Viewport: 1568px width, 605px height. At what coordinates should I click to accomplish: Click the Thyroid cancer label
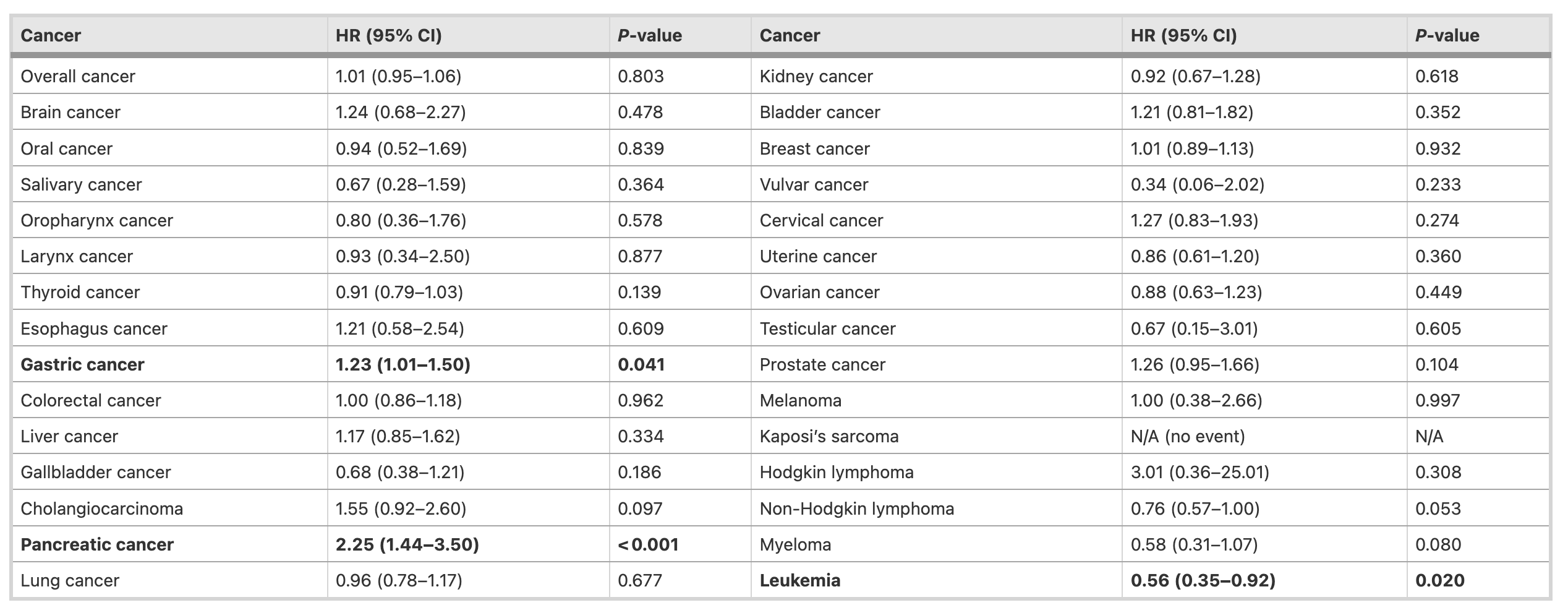80,292
